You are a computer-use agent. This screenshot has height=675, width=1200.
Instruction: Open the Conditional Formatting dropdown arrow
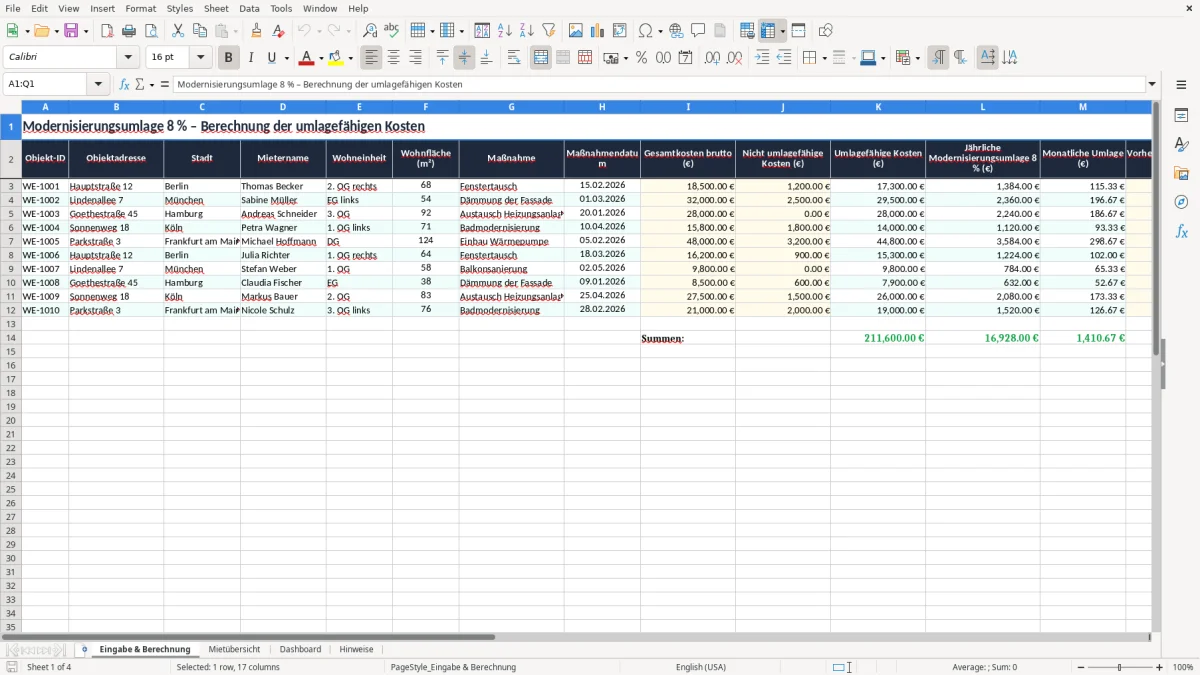917,58
